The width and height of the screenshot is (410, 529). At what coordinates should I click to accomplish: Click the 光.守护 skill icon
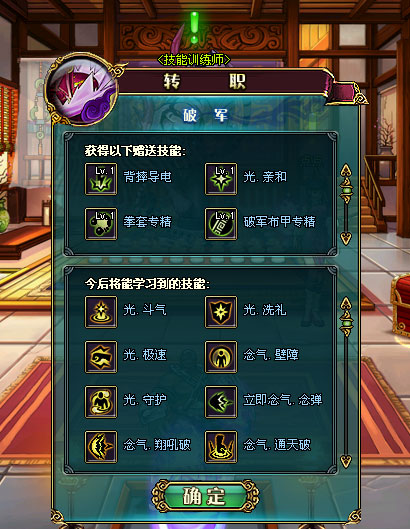101,402
